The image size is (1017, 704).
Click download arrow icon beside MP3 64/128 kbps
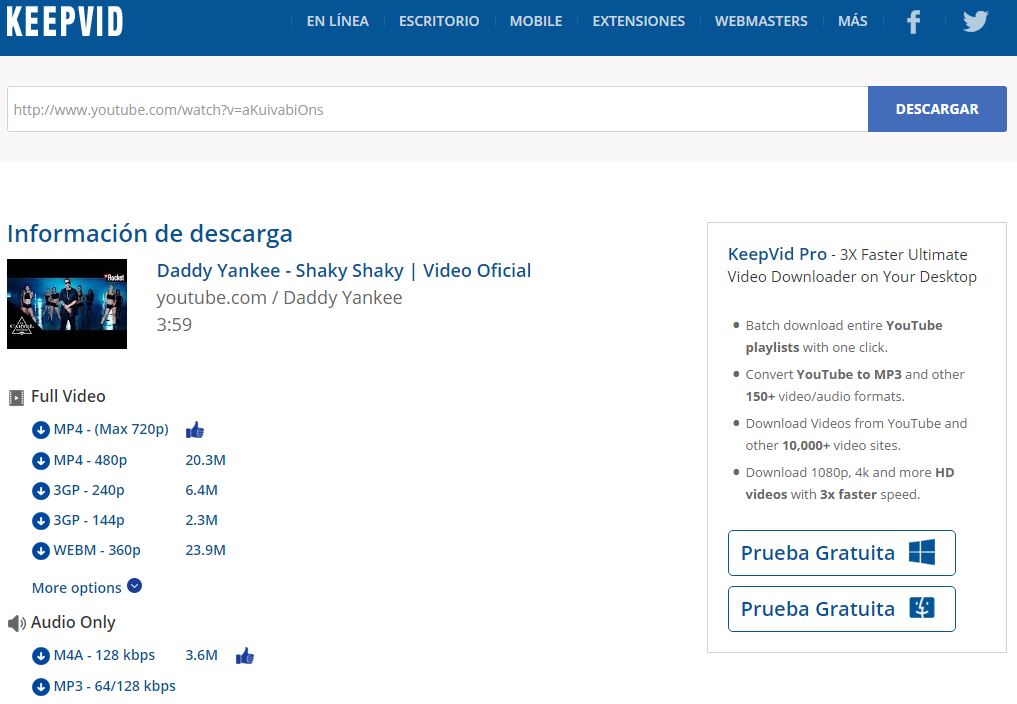(x=41, y=686)
